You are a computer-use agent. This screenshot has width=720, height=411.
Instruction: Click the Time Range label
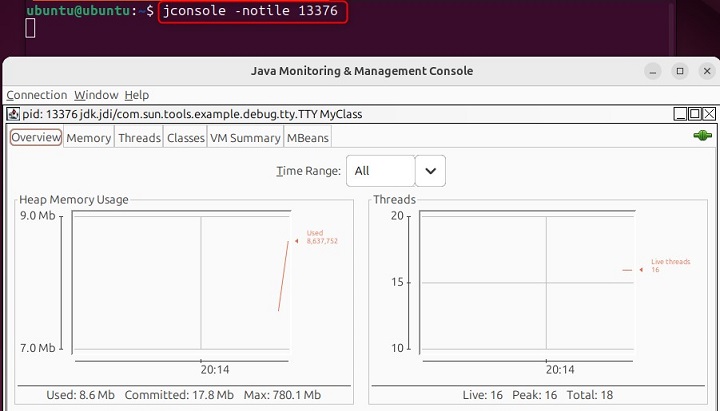point(309,171)
